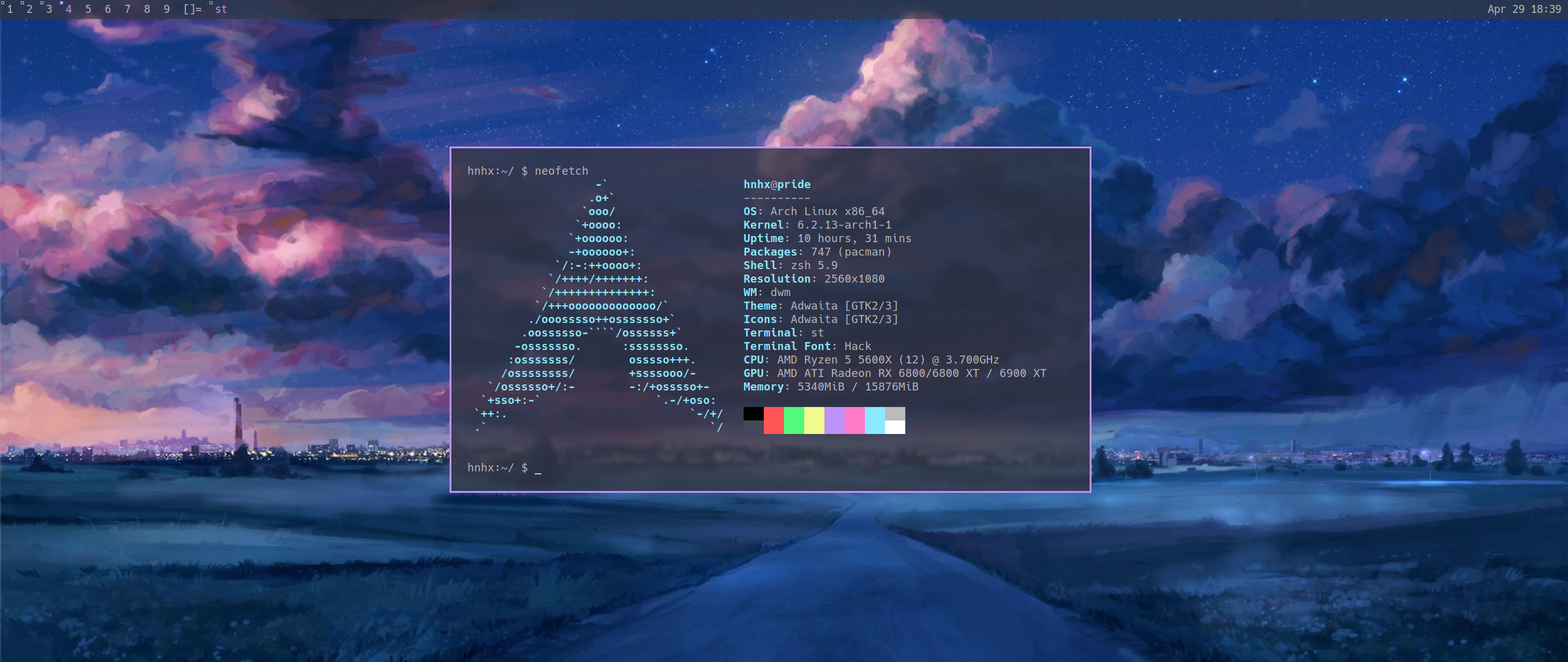Click the green color block in neofetch
The image size is (1568, 662).
click(x=794, y=420)
